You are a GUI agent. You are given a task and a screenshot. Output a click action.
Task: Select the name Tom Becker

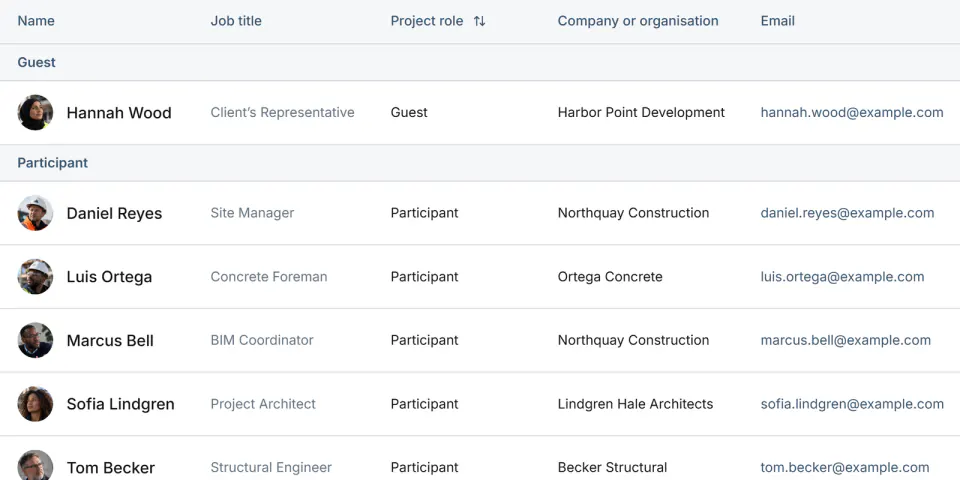[x=111, y=468]
